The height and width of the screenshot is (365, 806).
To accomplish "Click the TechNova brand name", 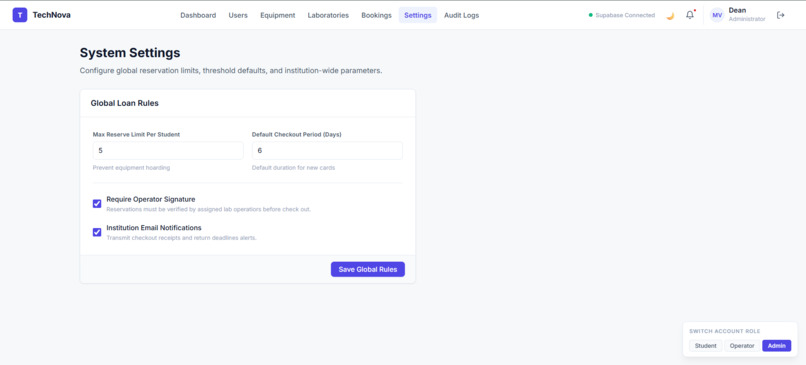I will pyautogui.click(x=51, y=15).
